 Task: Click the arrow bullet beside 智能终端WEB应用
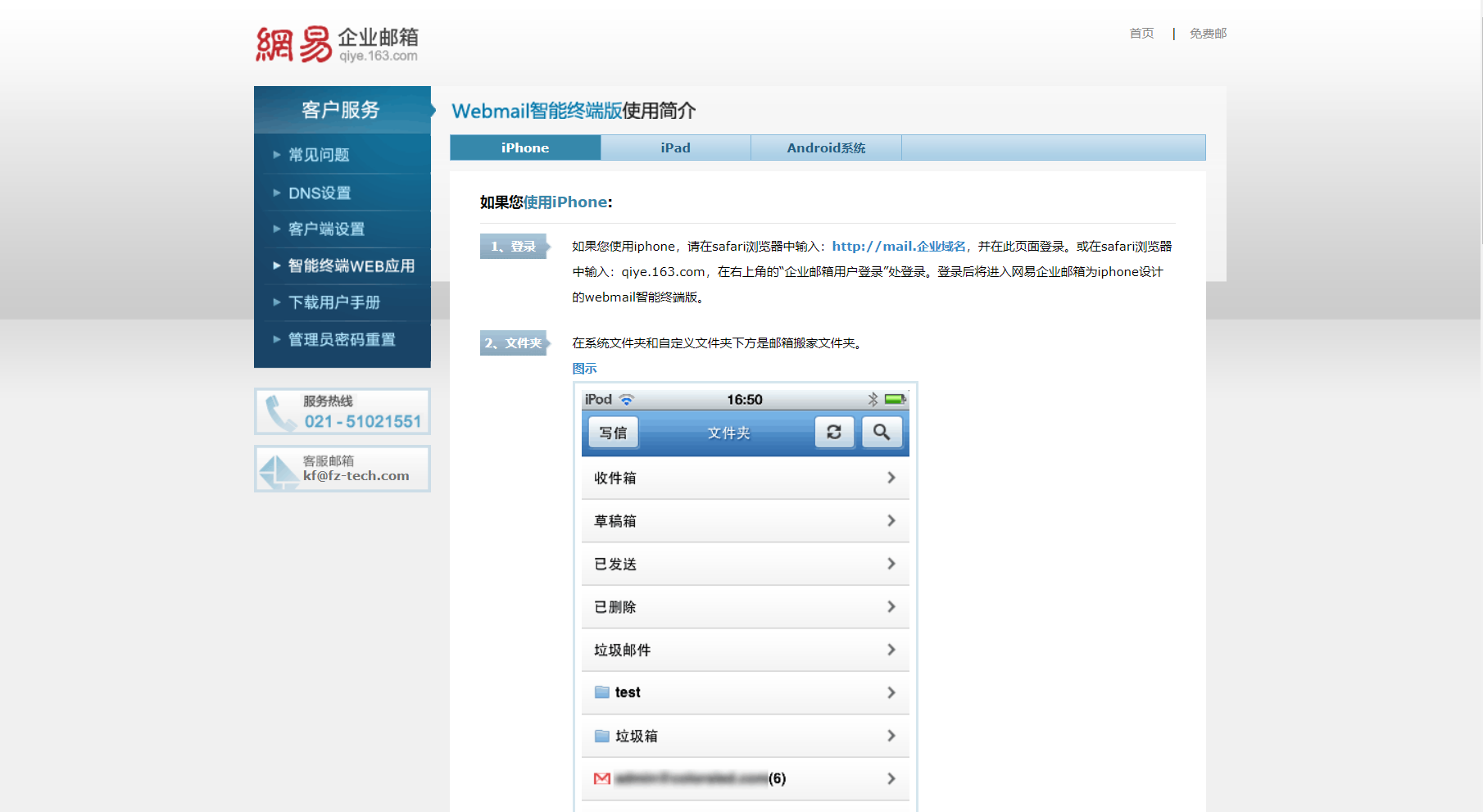click(x=277, y=265)
